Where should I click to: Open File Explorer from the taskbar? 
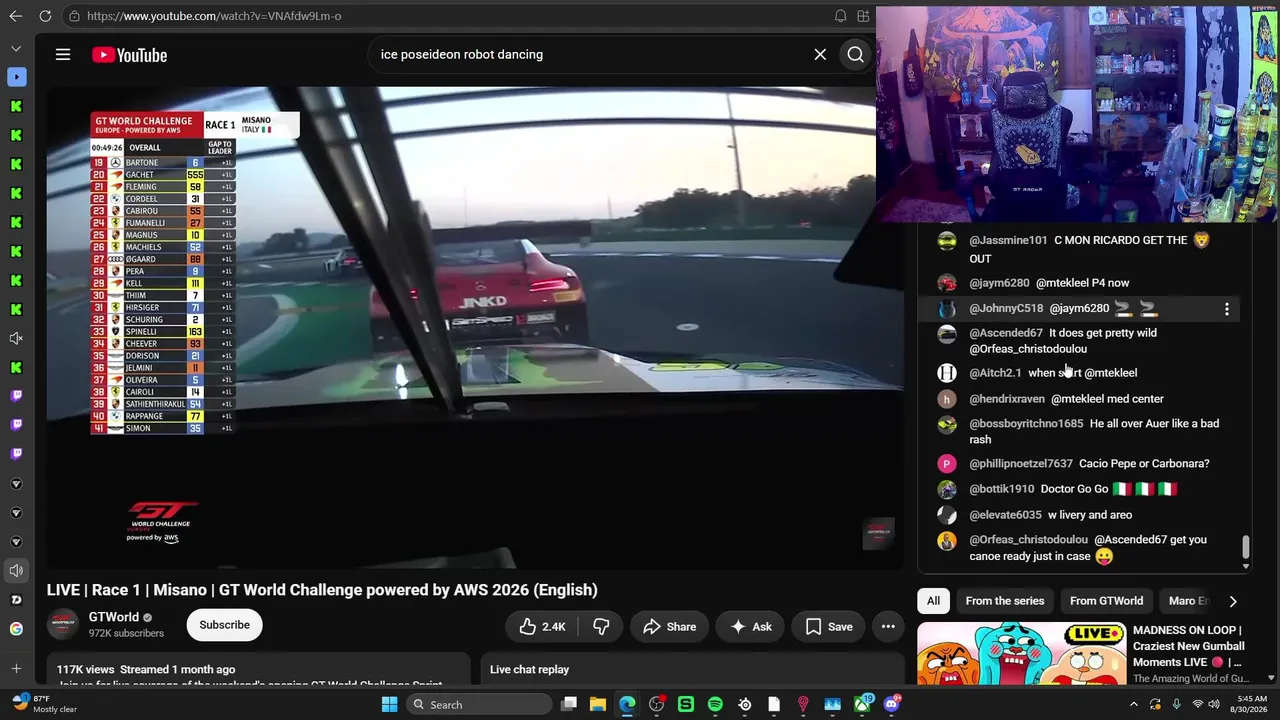pos(598,705)
